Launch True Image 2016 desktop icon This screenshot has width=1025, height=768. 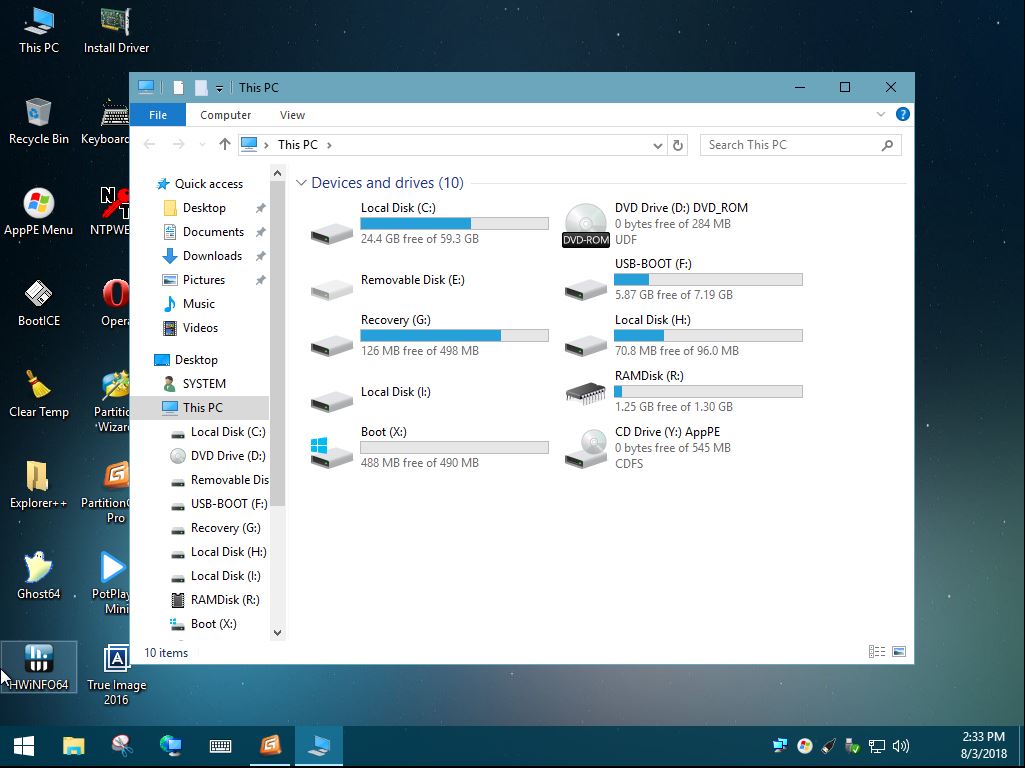[x=116, y=675]
